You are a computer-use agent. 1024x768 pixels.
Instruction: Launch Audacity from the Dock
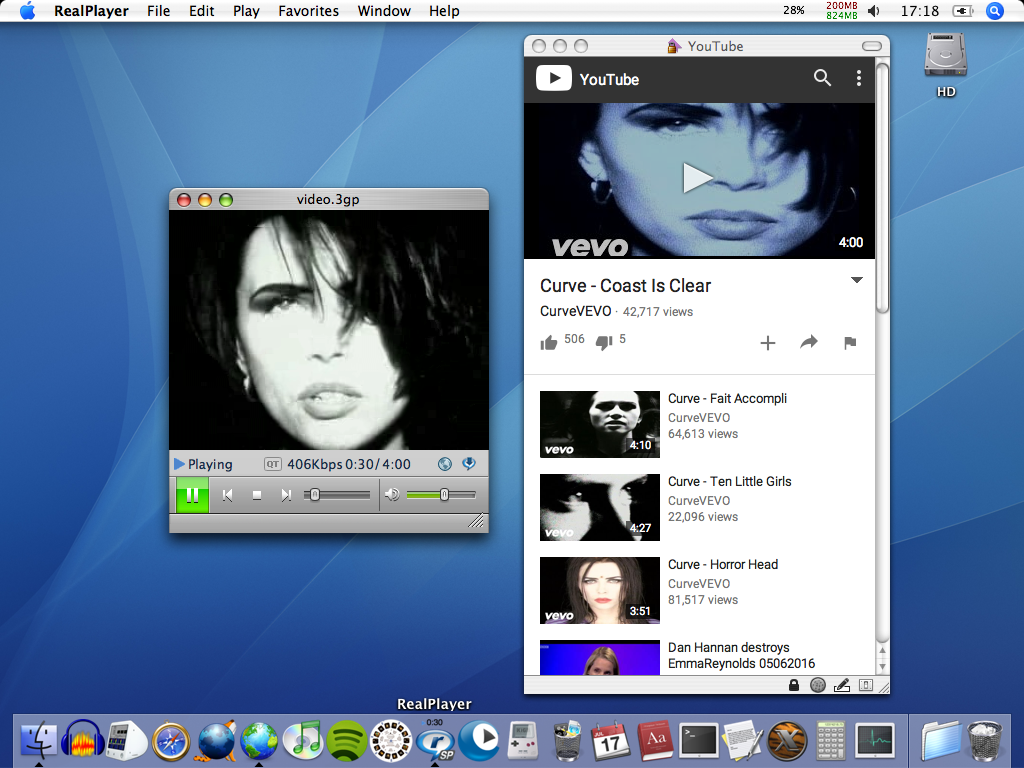click(x=83, y=740)
